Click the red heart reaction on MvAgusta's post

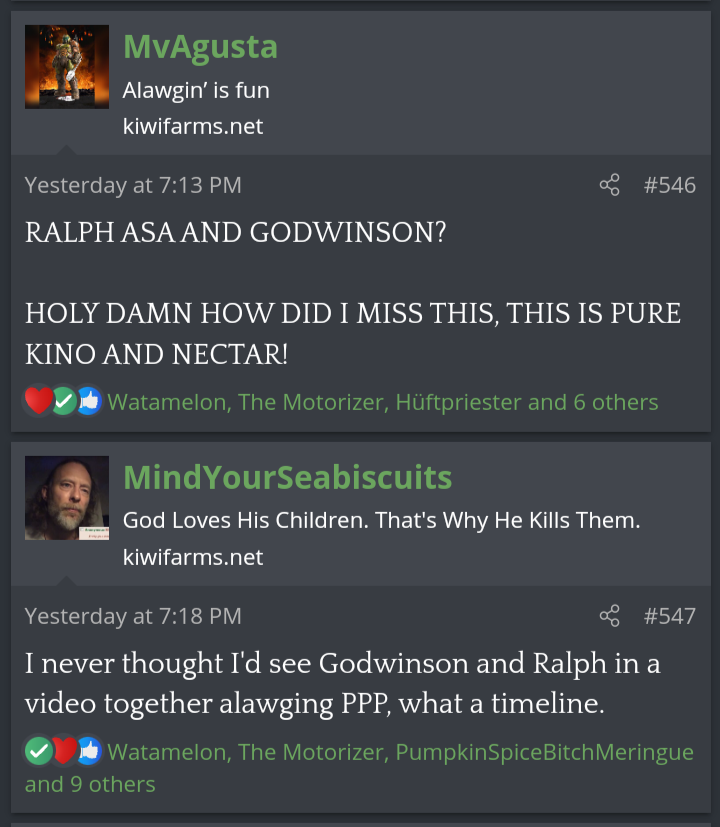tap(39, 400)
